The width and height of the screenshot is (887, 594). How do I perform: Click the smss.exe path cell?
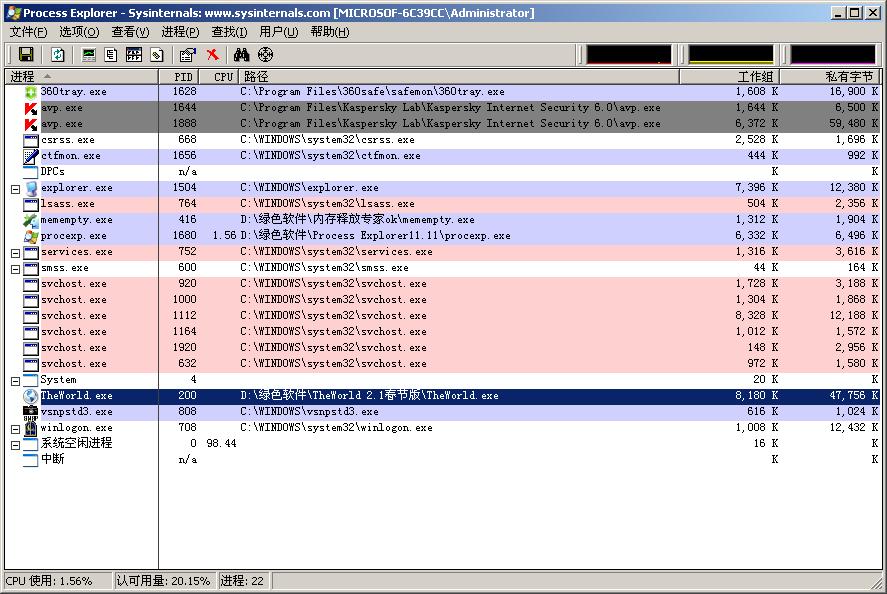point(324,268)
